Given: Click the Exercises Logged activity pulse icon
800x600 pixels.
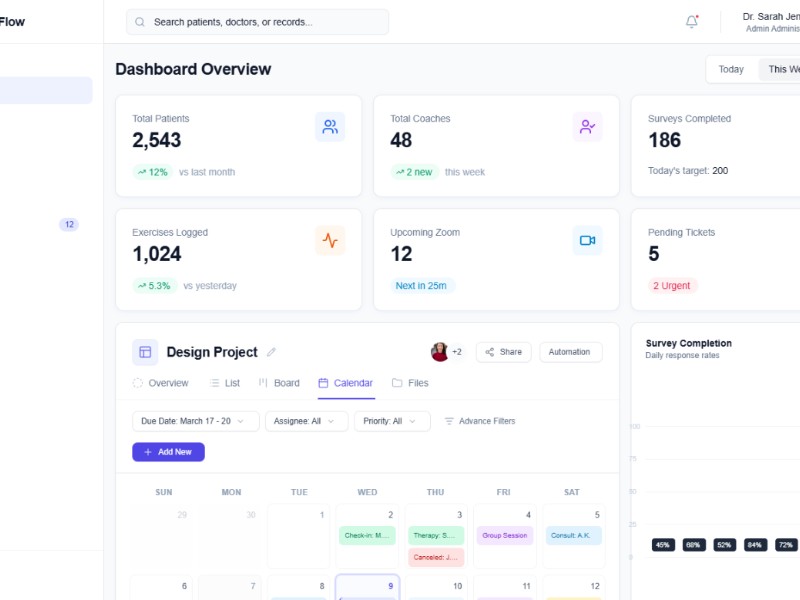Looking at the screenshot, I should point(330,239).
